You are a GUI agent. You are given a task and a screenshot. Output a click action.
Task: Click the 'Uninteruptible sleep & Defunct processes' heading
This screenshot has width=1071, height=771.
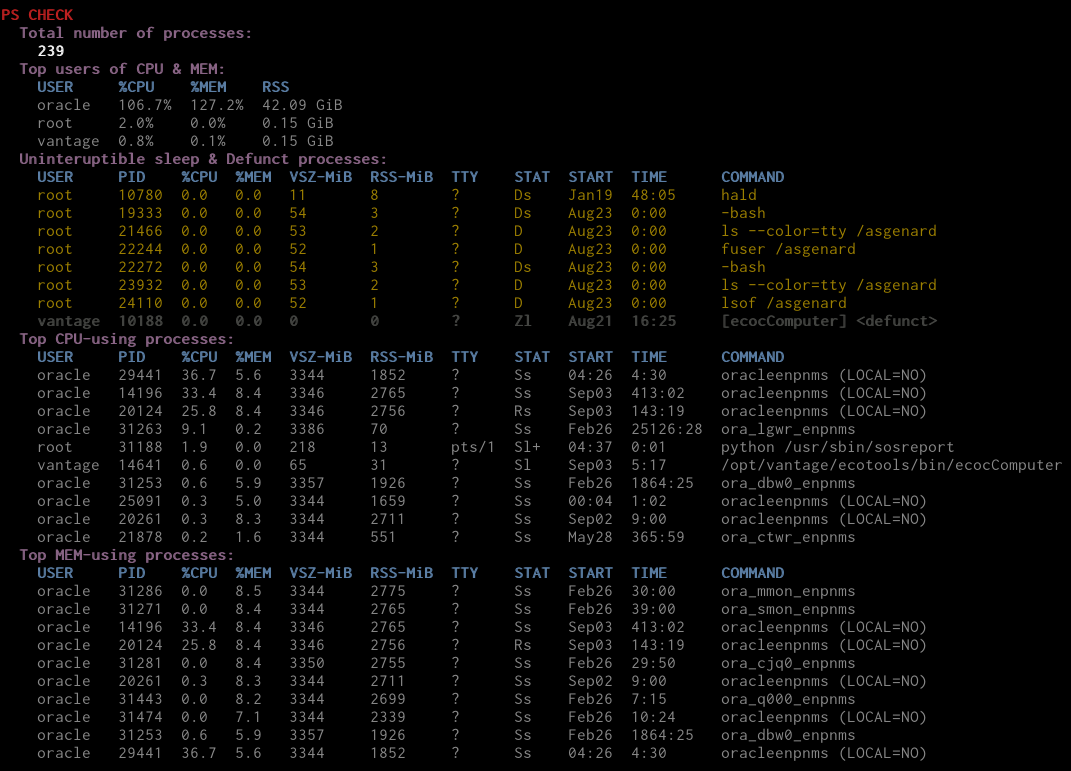[203, 159]
